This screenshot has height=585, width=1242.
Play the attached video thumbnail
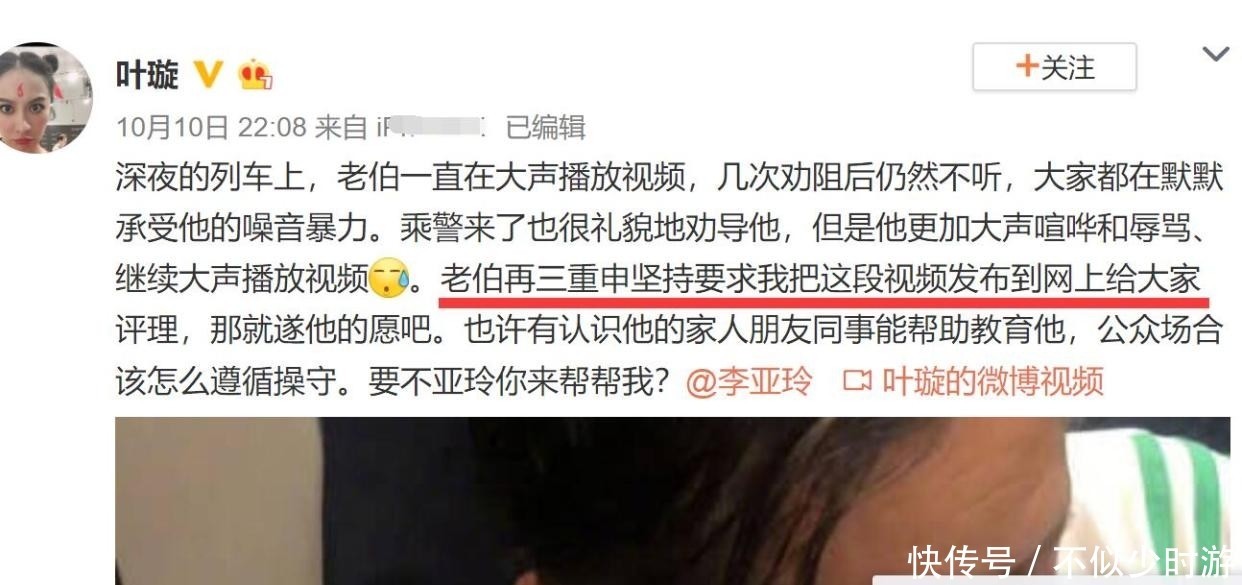pyautogui.click(x=672, y=501)
